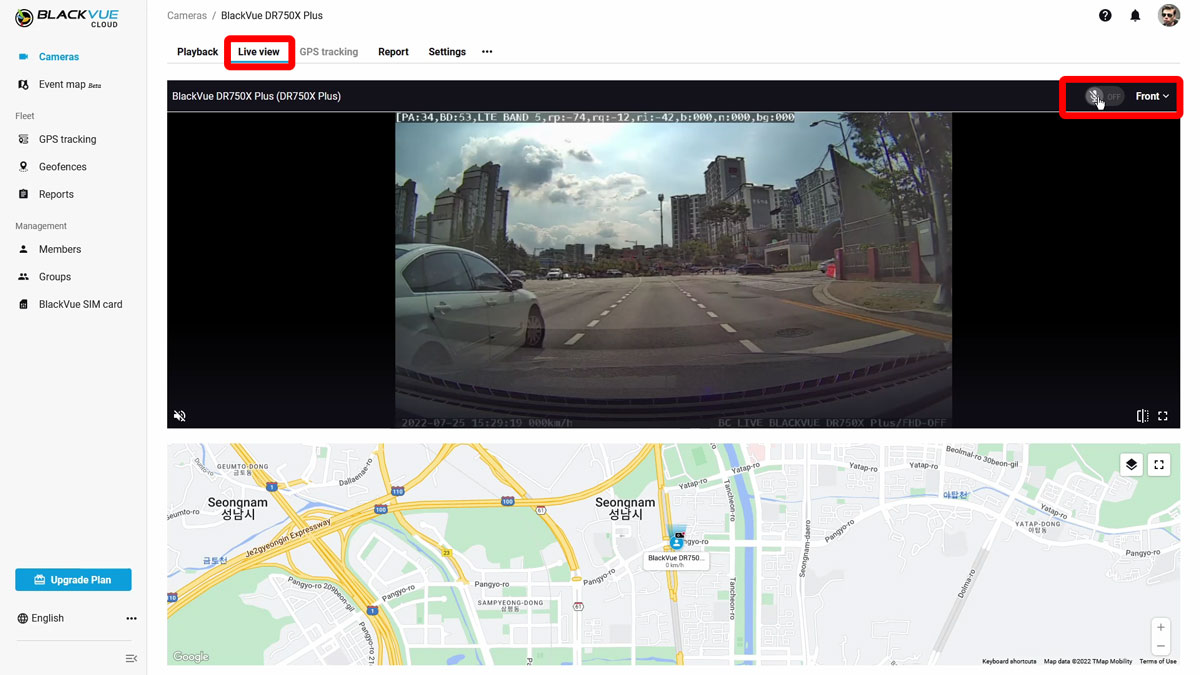This screenshot has height=675, width=1200.
Task: Open the Front camera dropdown
Action: pos(1152,97)
